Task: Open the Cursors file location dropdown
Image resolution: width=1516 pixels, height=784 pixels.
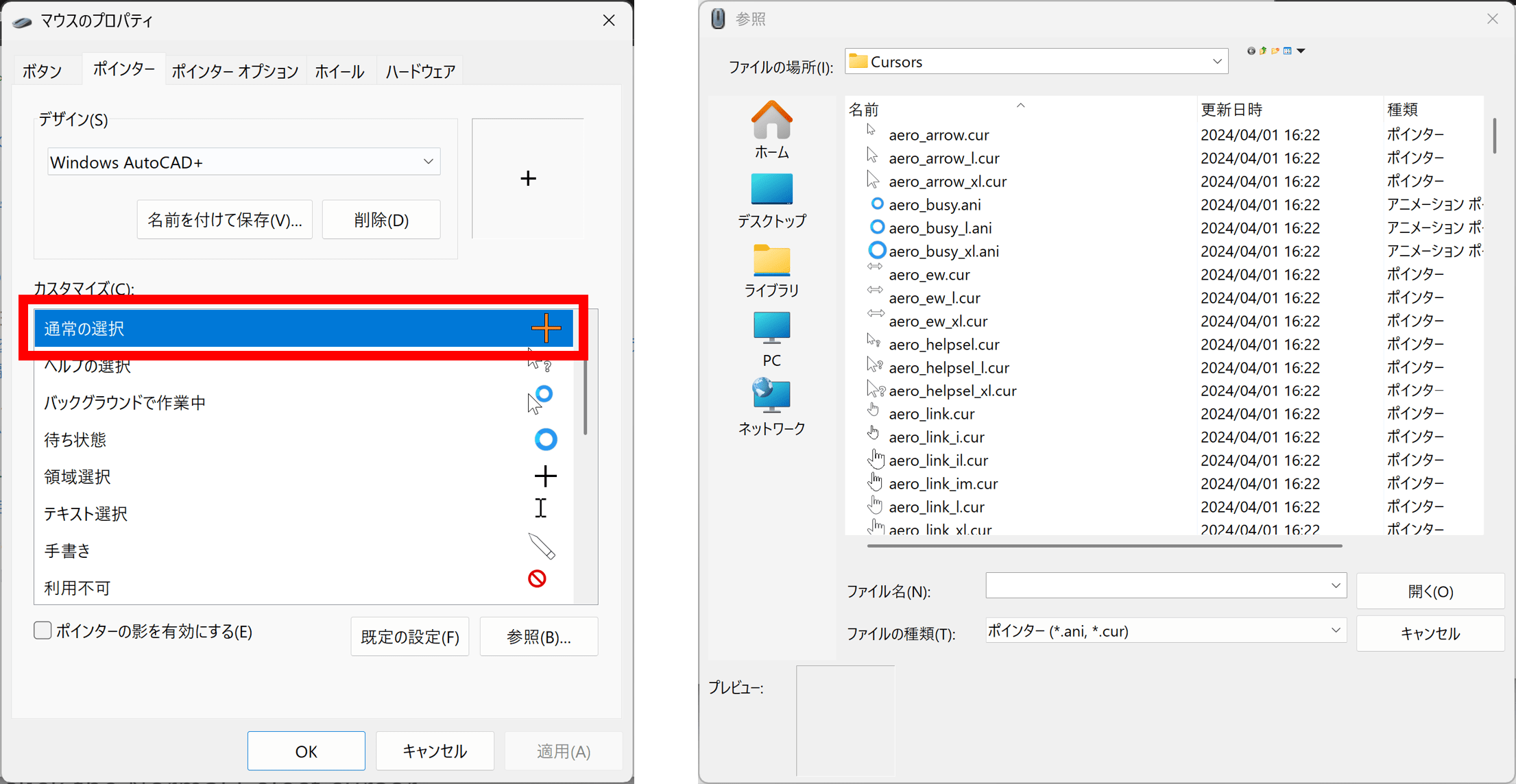Action: pyautogui.click(x=1216, y=62)
